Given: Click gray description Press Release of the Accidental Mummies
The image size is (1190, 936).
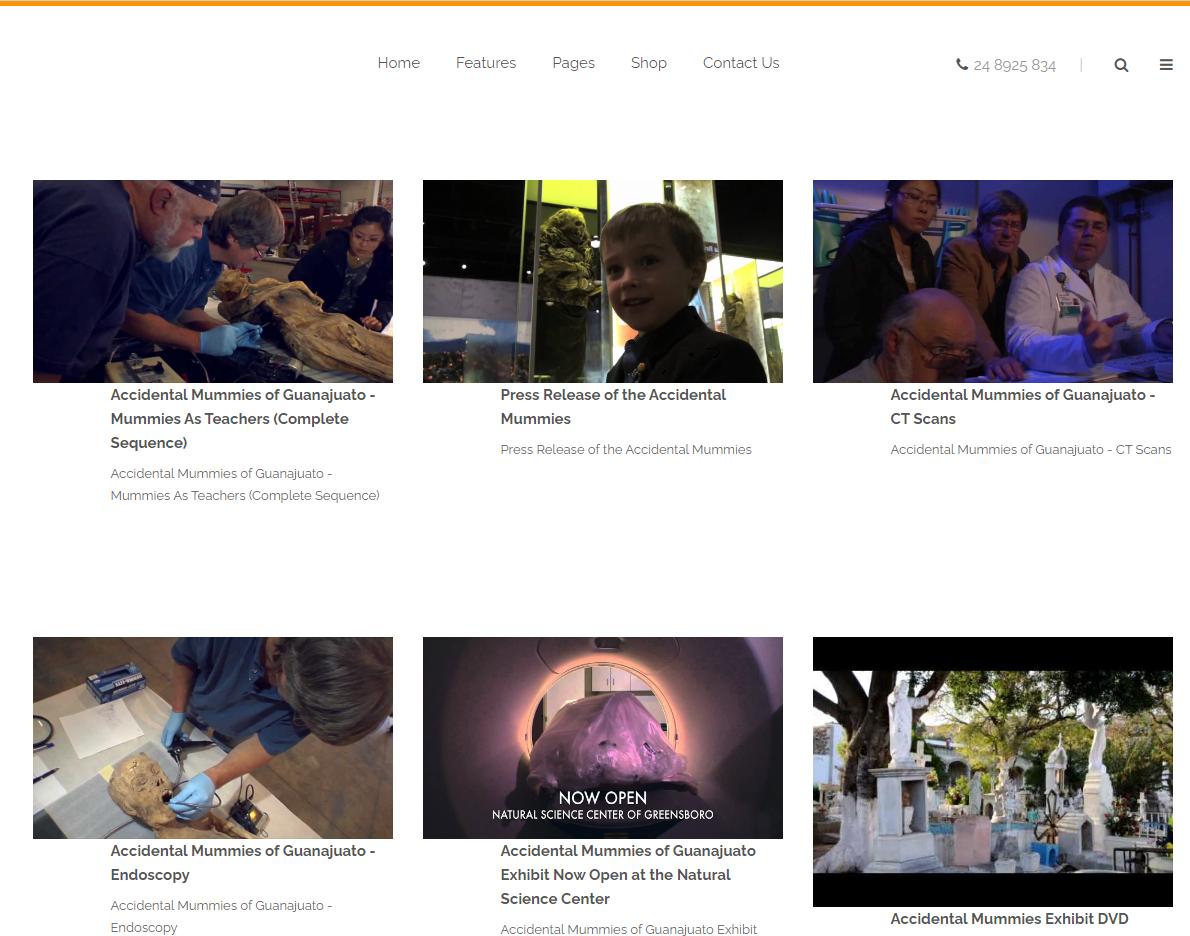Looking at the screenshot, I should point(626,449).
